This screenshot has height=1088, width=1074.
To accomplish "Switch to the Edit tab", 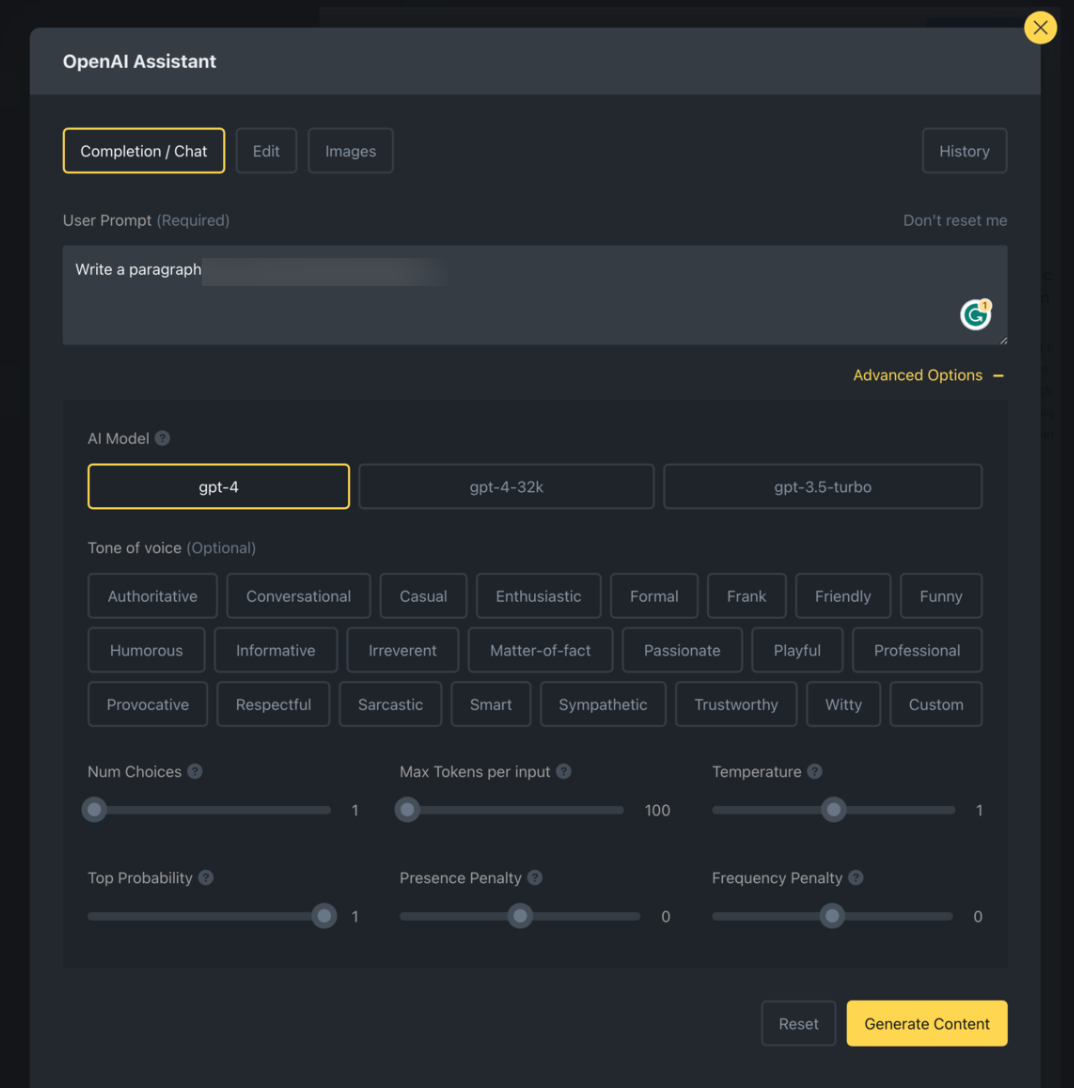I will [266, 151].
